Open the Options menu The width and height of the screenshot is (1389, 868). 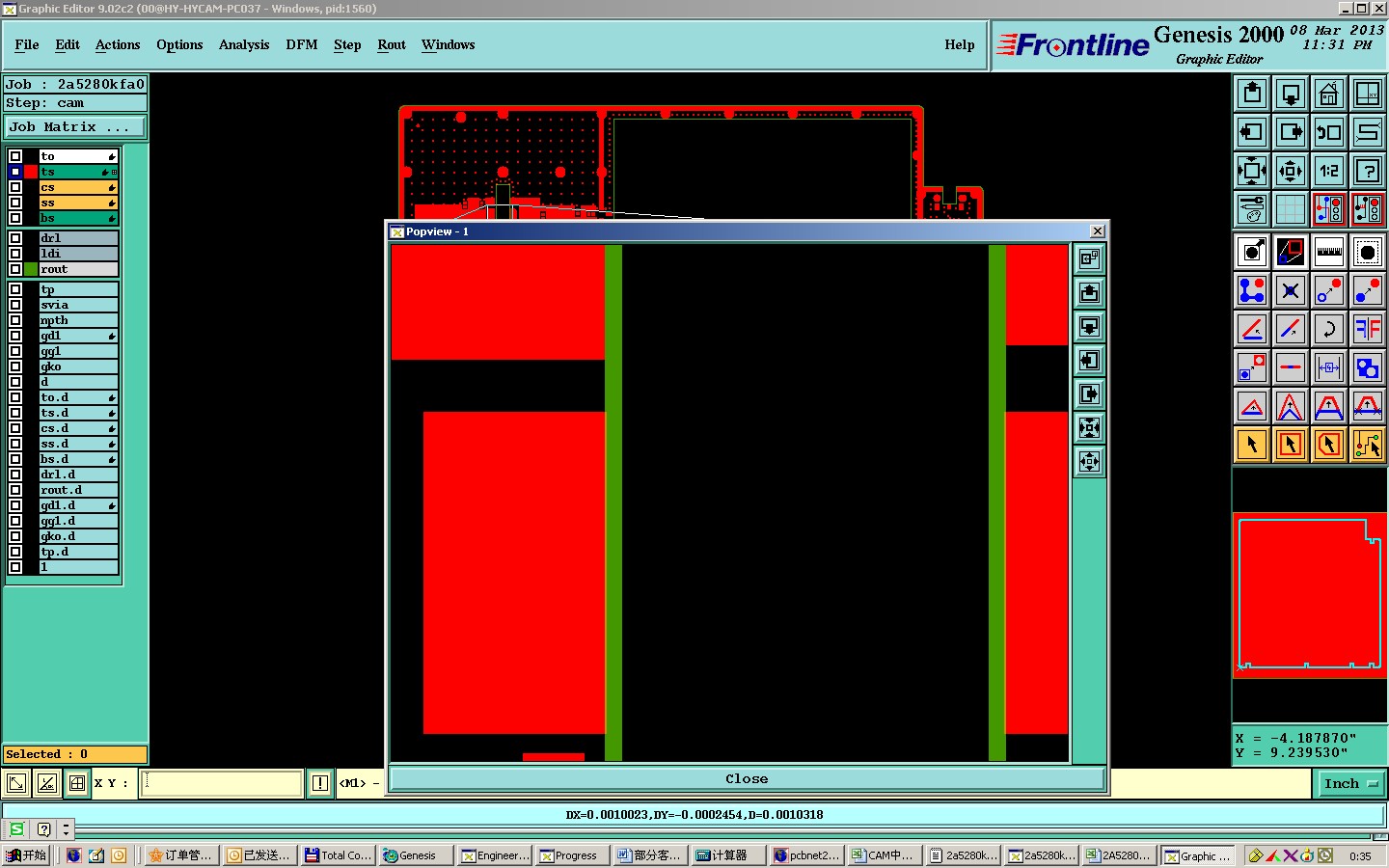[179, 44]
